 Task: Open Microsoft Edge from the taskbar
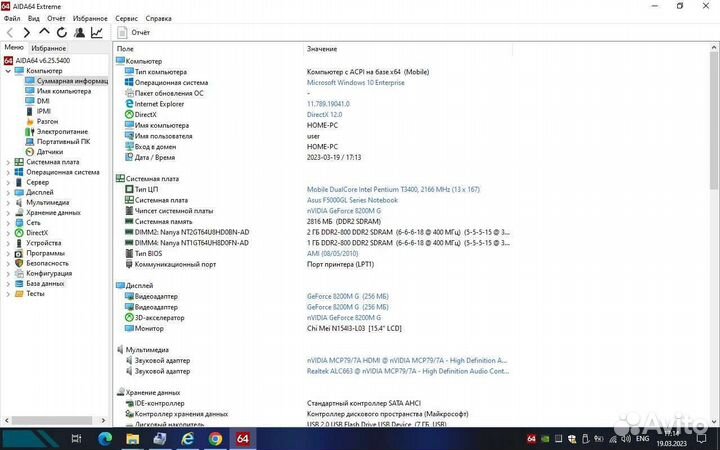pos(105,439)
